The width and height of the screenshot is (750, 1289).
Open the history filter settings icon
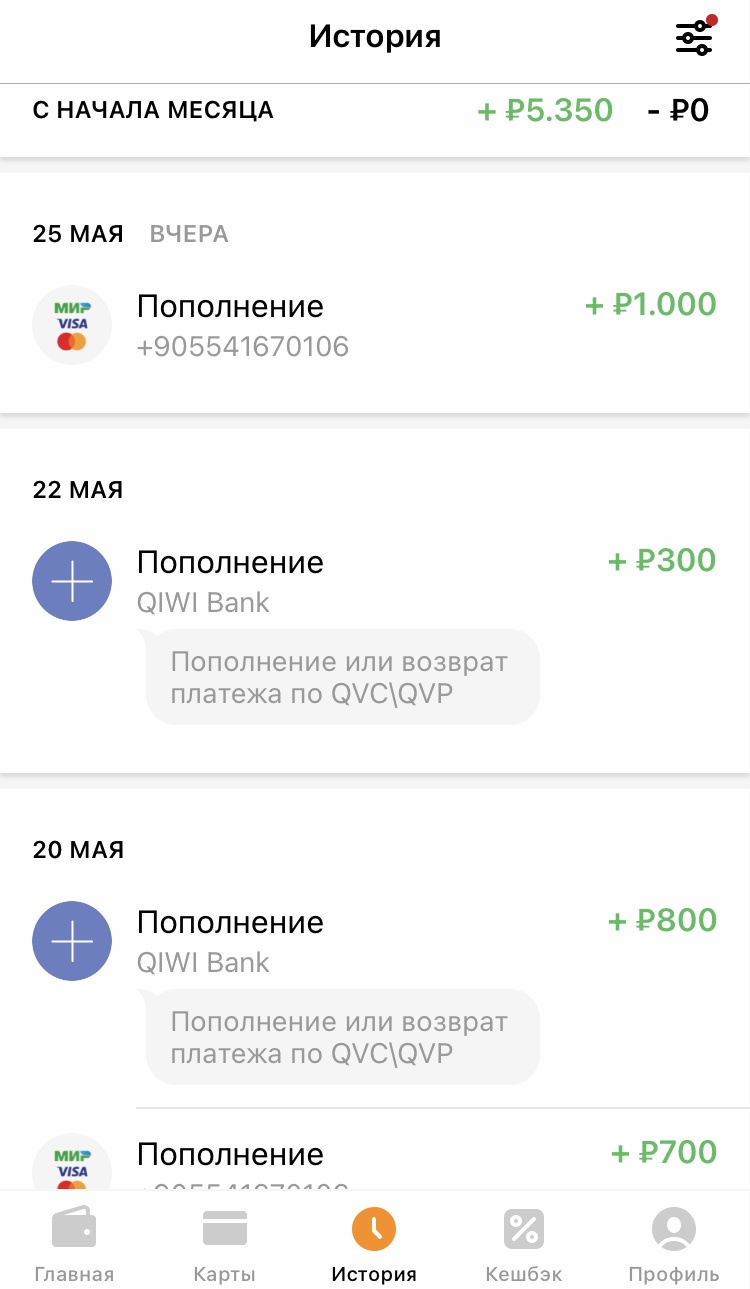(694, 38)
